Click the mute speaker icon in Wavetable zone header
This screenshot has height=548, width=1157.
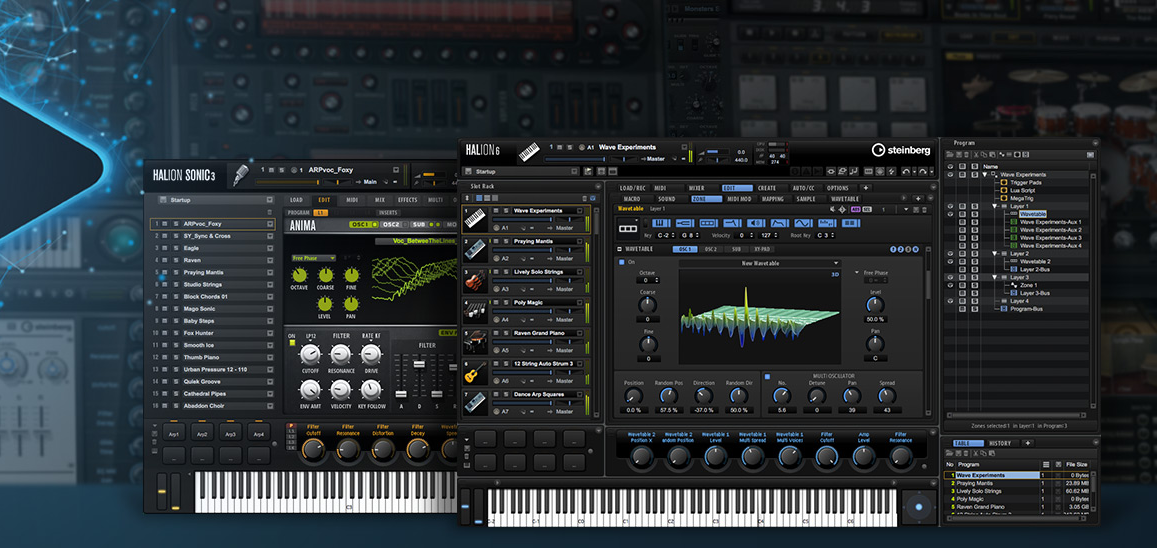[x=832, y=209]
